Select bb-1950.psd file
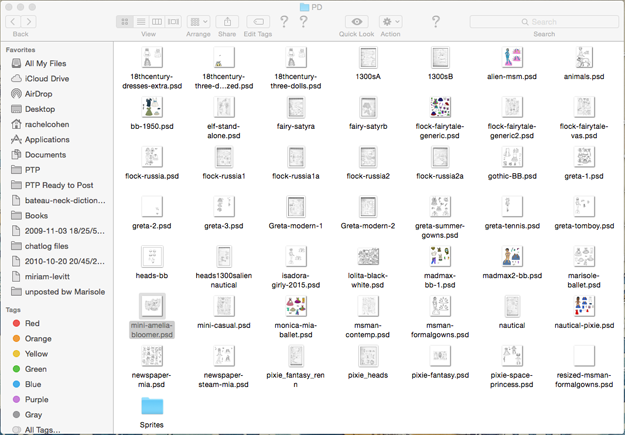 (x=152, y=113)
